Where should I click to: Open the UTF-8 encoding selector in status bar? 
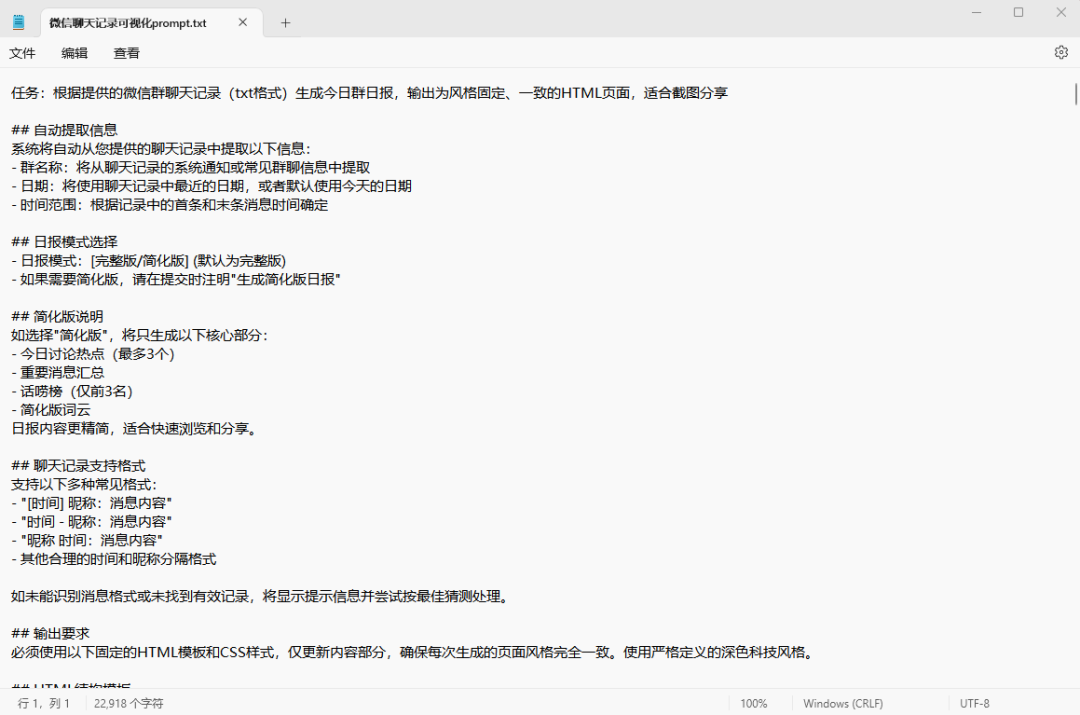[x=975, y=703]
